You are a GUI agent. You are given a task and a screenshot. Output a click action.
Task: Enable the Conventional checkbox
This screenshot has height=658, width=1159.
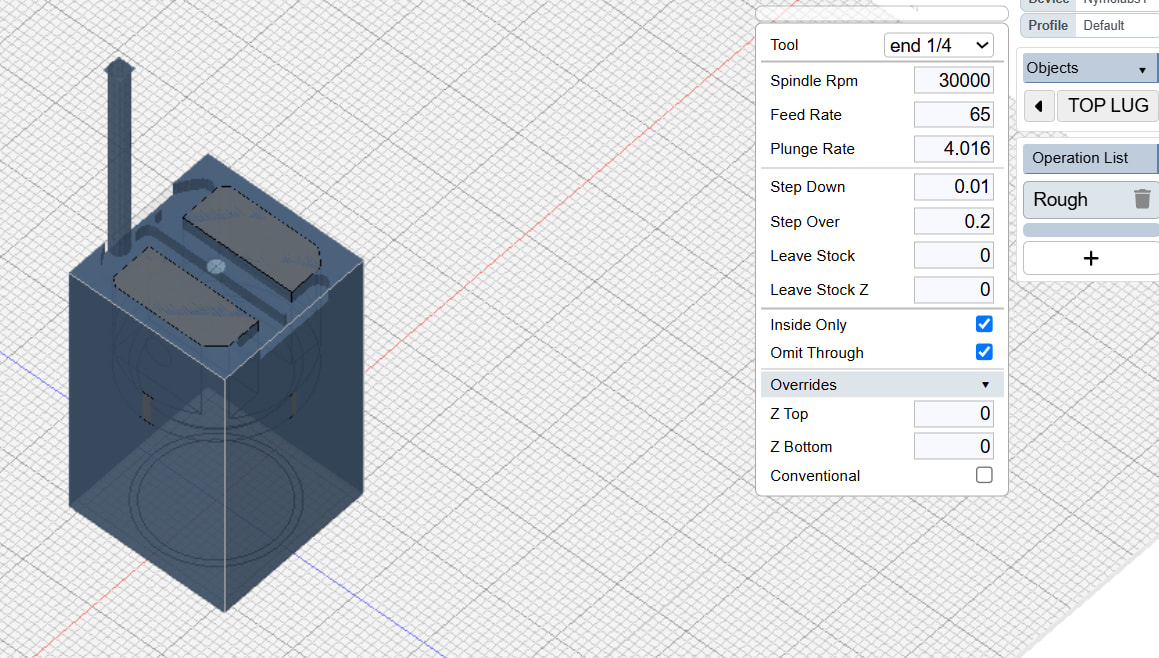coord(984,475)
